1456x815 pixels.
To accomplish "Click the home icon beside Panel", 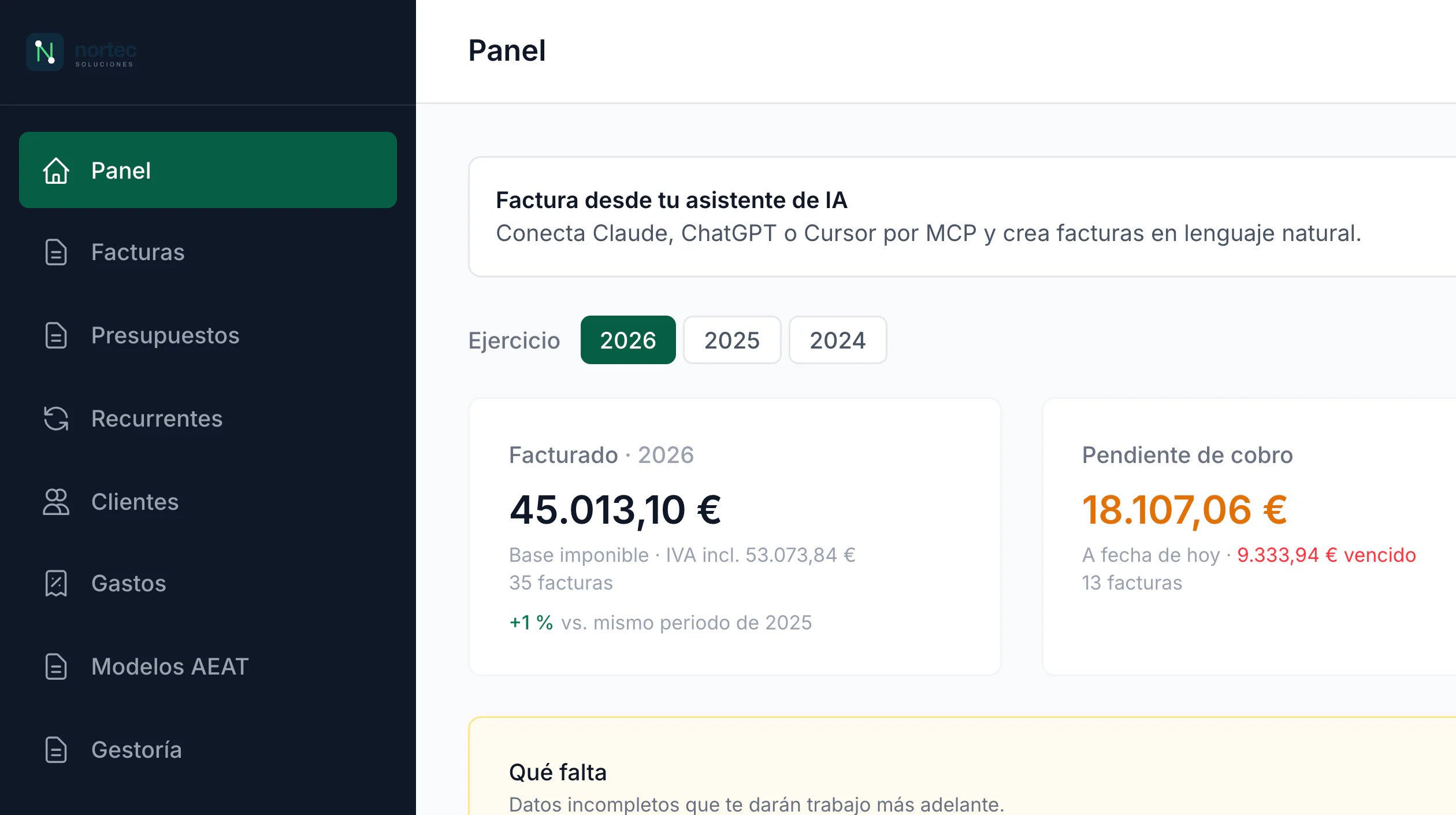I will click(56, 171).
